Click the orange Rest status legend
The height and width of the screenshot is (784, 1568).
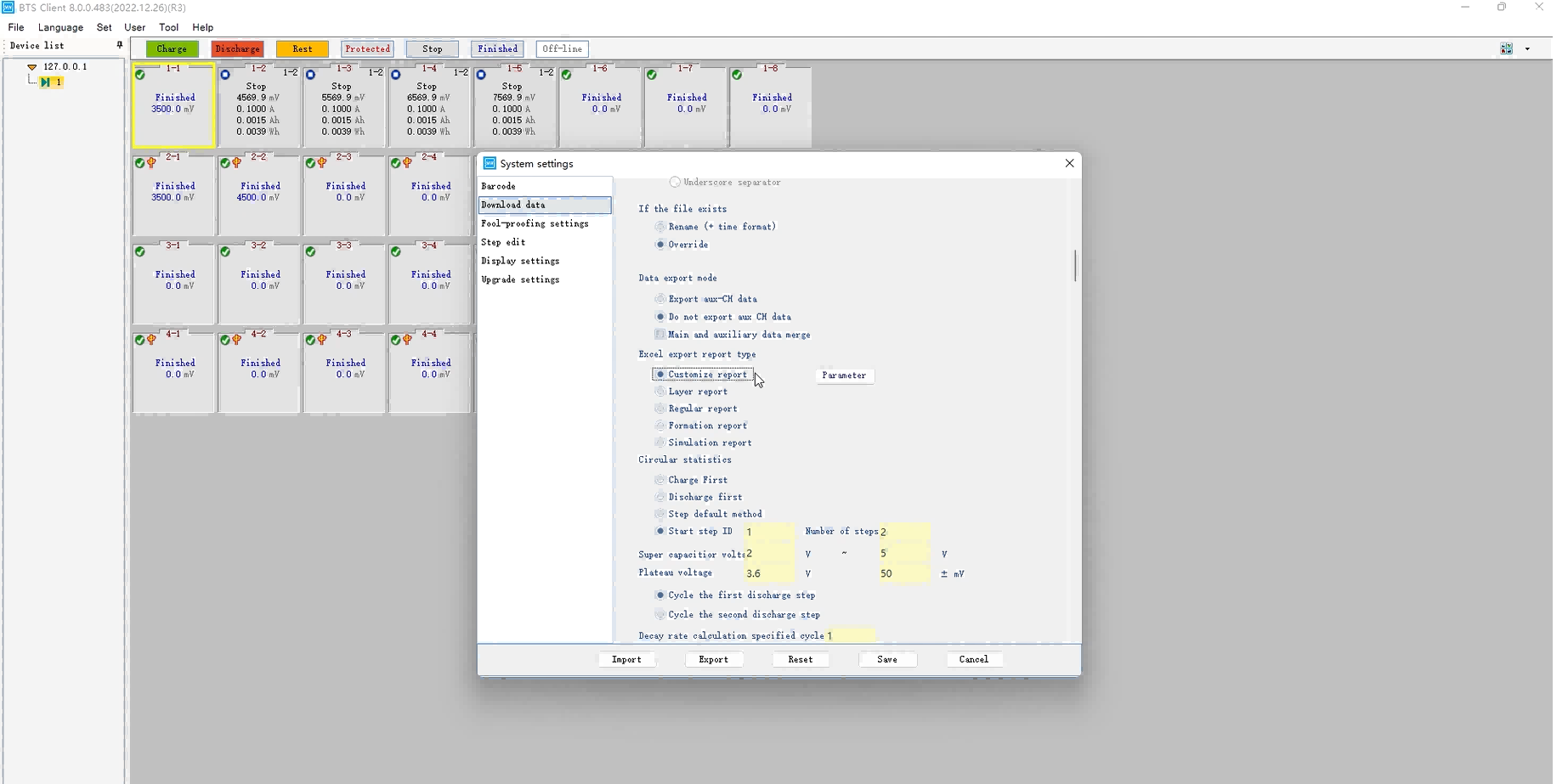click(303, 49)
